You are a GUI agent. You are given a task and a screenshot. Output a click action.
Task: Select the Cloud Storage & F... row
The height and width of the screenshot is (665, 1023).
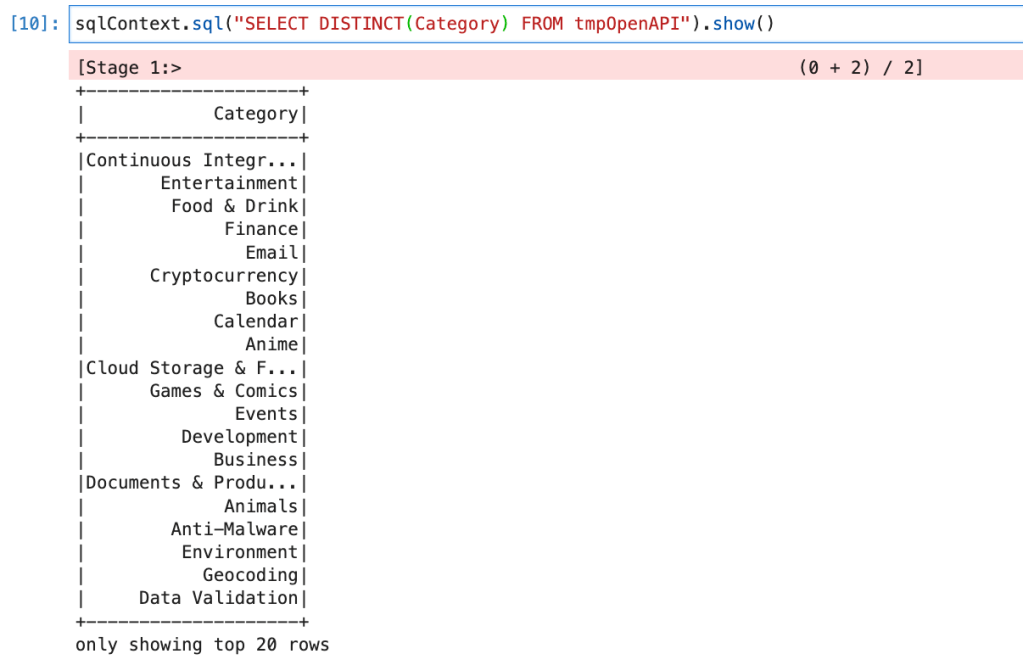click(192, 368)
